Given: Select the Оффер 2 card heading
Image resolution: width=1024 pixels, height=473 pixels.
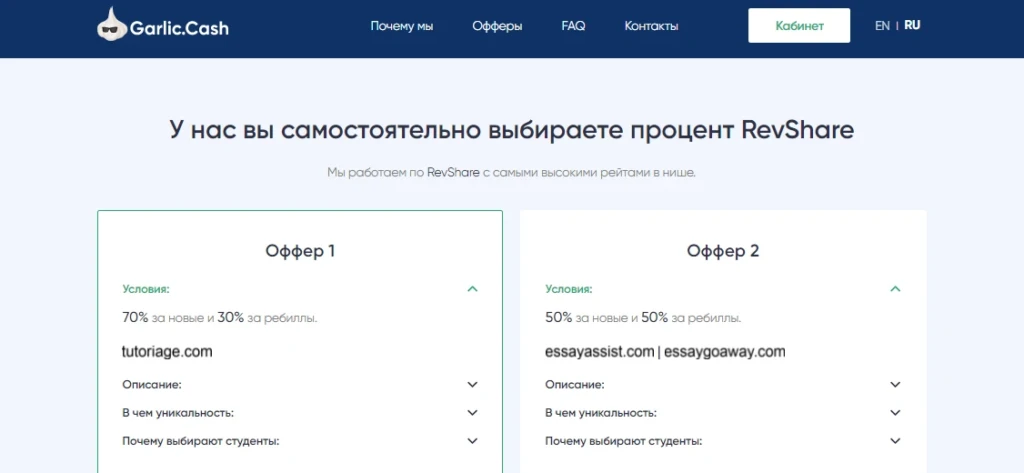Looking at the screenshot, I should pyautogui.click(x=723, y=251).
